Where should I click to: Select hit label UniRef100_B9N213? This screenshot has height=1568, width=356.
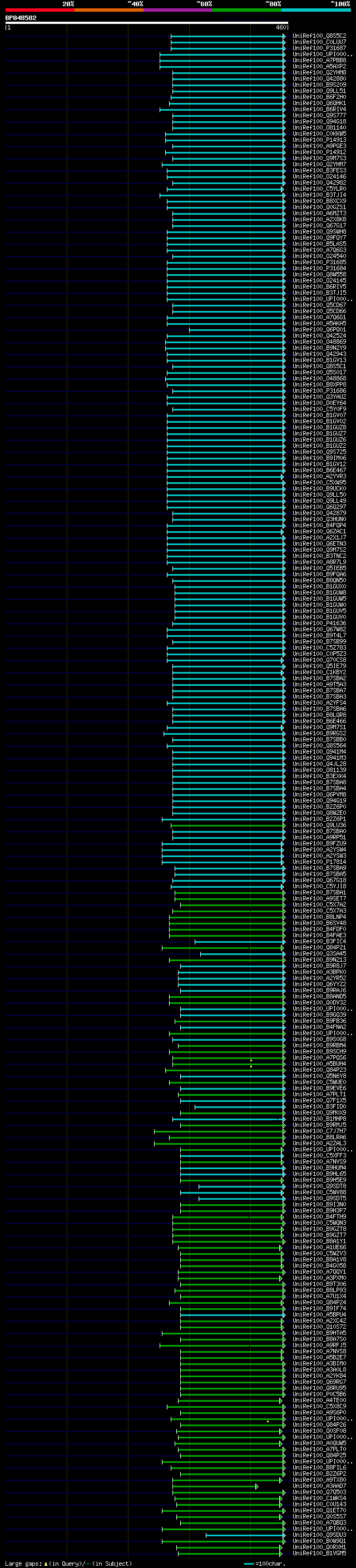(319, 960)
